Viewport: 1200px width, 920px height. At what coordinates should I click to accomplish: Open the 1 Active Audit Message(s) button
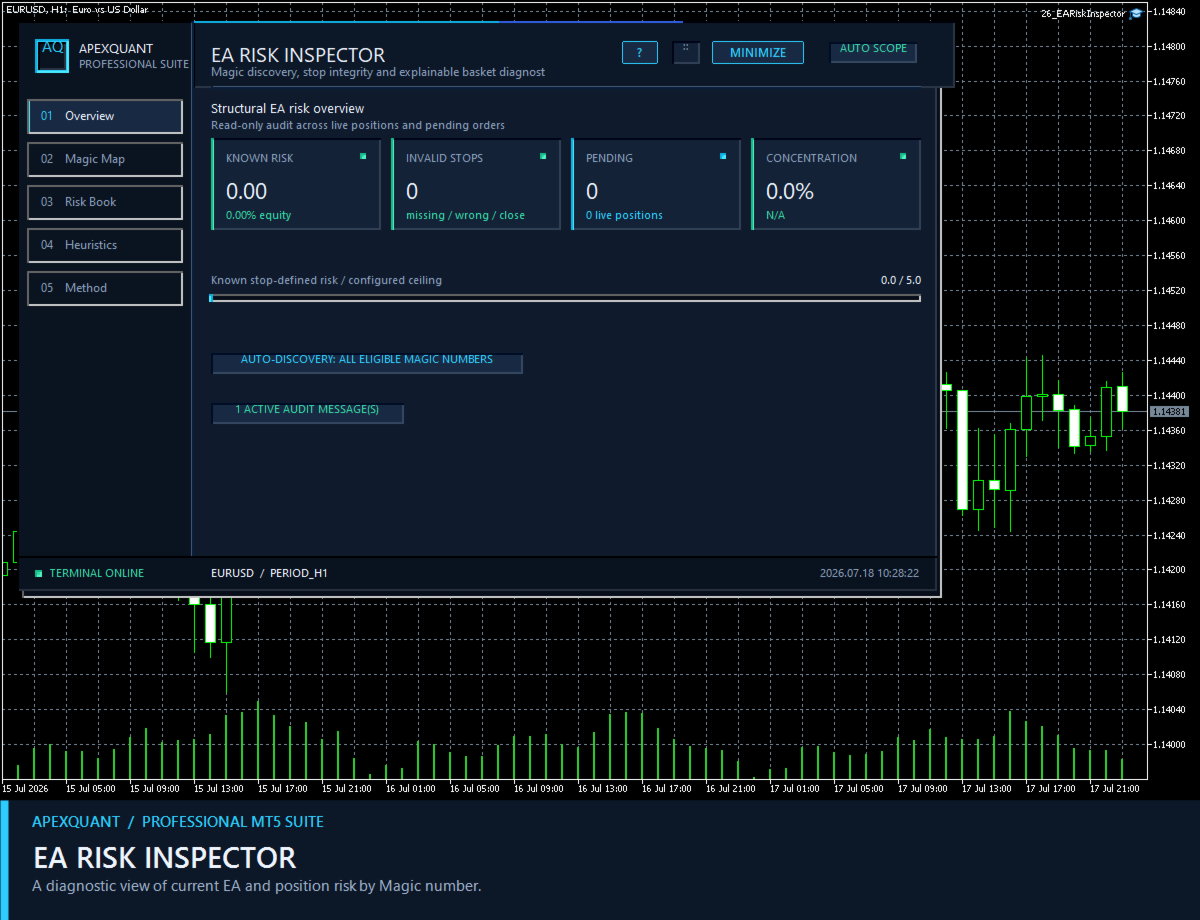308,412
